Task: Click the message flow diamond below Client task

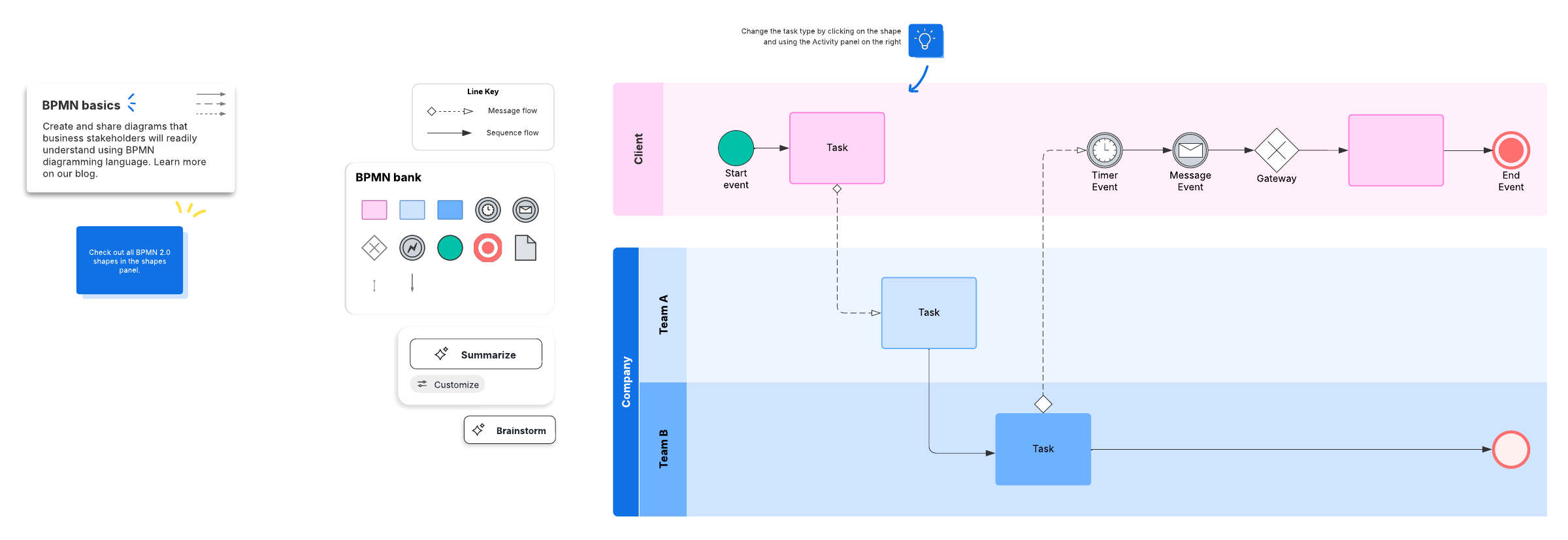Action: point(837,189)
